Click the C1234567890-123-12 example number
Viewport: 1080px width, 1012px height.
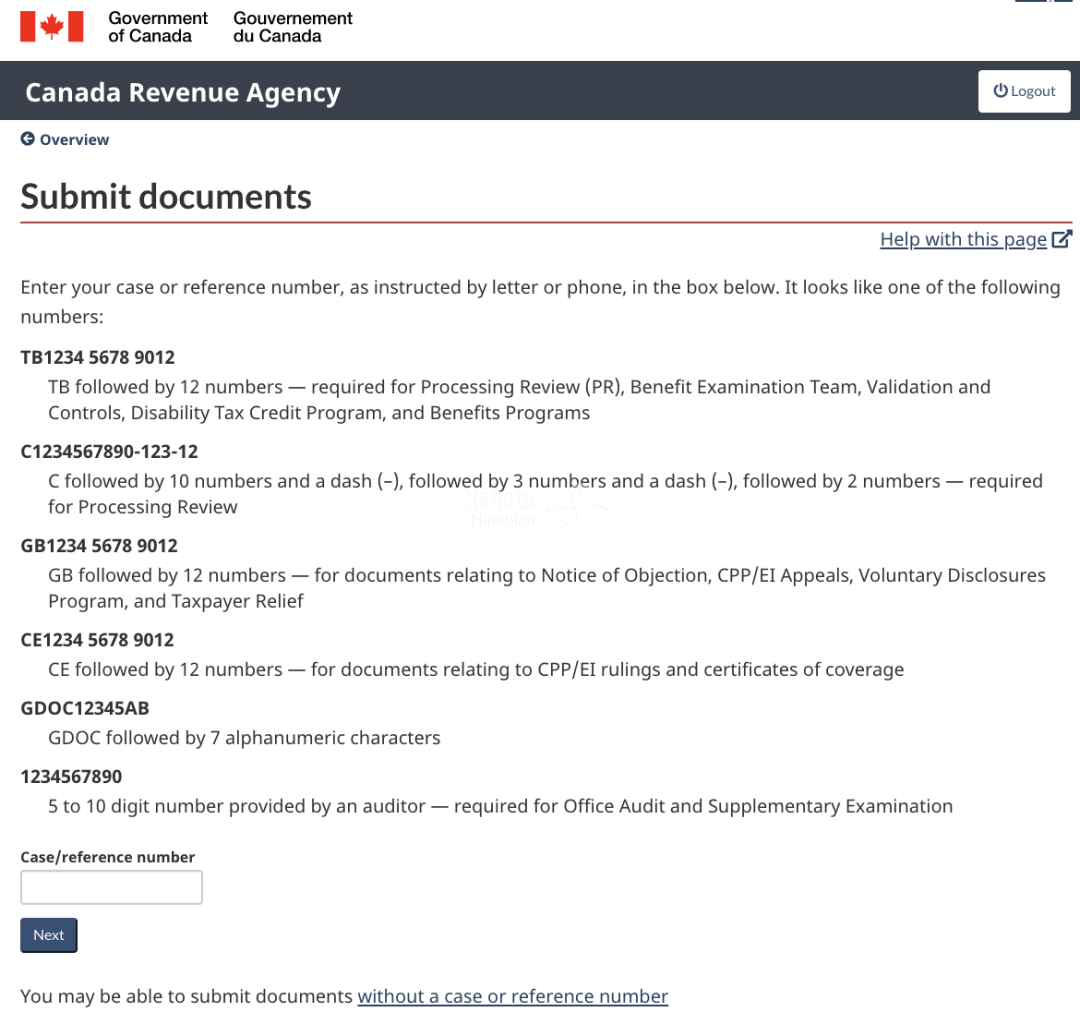pos(109,451)
